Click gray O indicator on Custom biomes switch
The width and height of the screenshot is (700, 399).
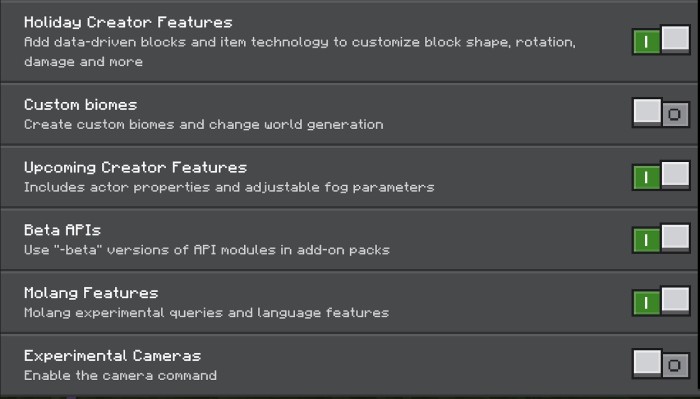tap(675, 115)
